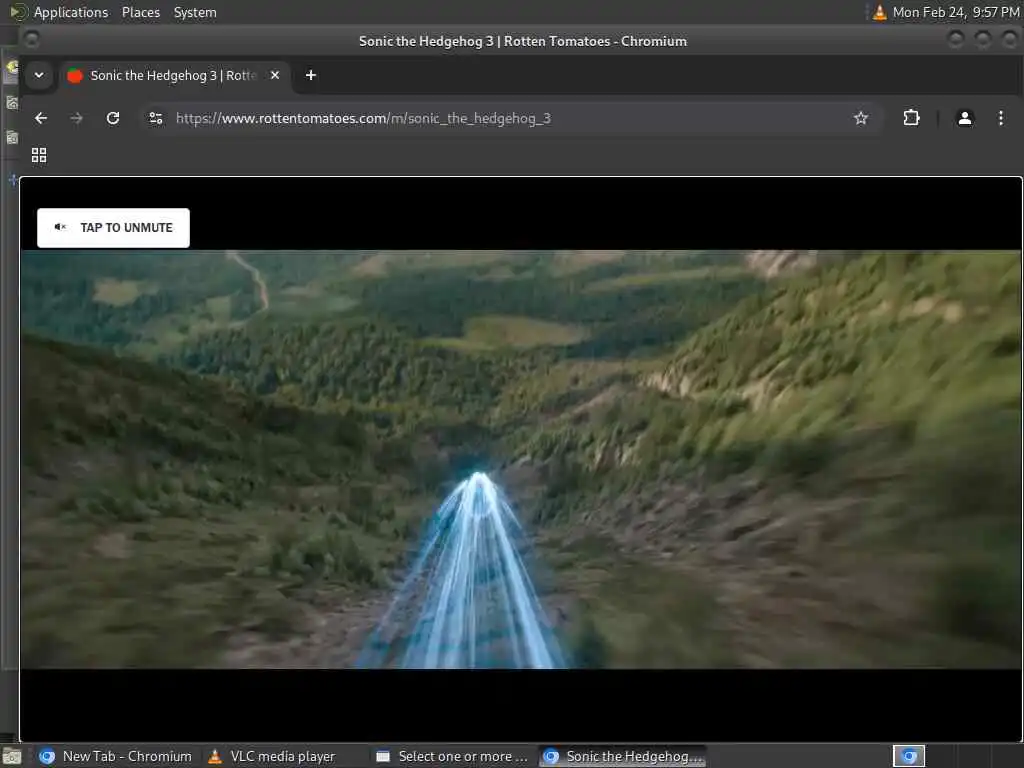The image size is (1024, 768).
Task: Reload the Rotten Tomatoes page
Action: (x=113, y=118)
